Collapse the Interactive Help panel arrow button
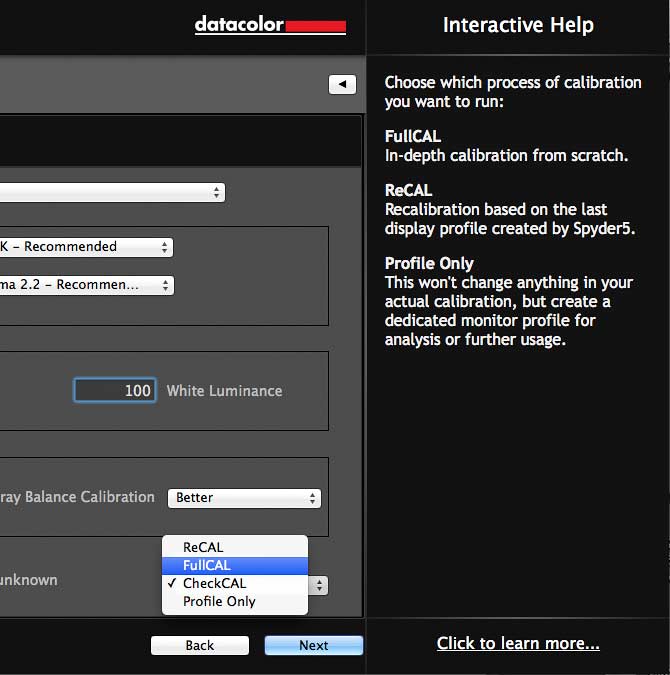 (342, 84)
